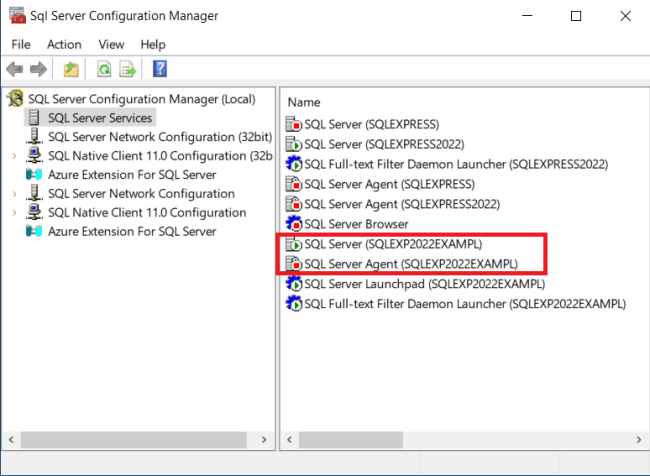Viewport: 650px width, 476px height.
Task: Select SQL Server Configuration Manager (Local) label
Action: click(142, 99)
